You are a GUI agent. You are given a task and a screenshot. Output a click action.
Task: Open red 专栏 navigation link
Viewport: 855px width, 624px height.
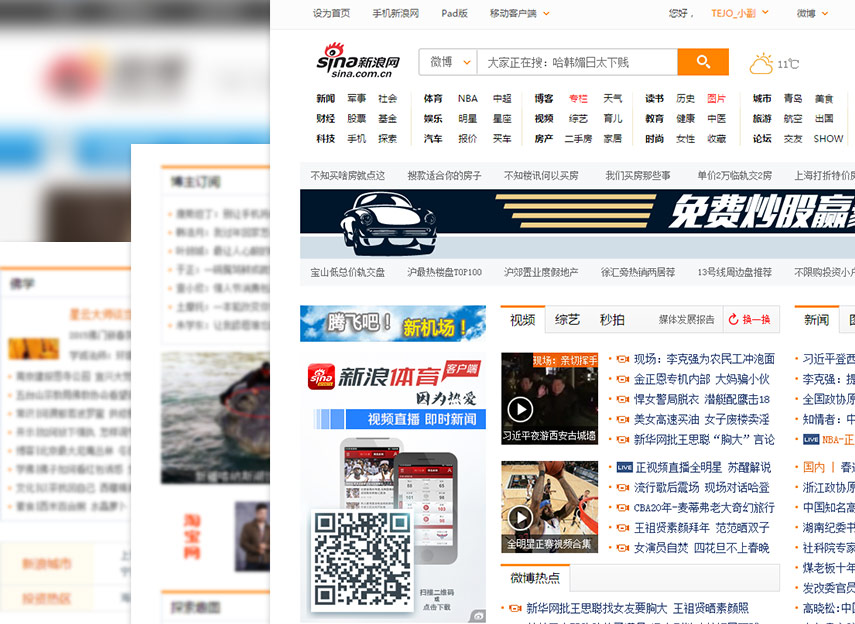(x=578, y=99)
